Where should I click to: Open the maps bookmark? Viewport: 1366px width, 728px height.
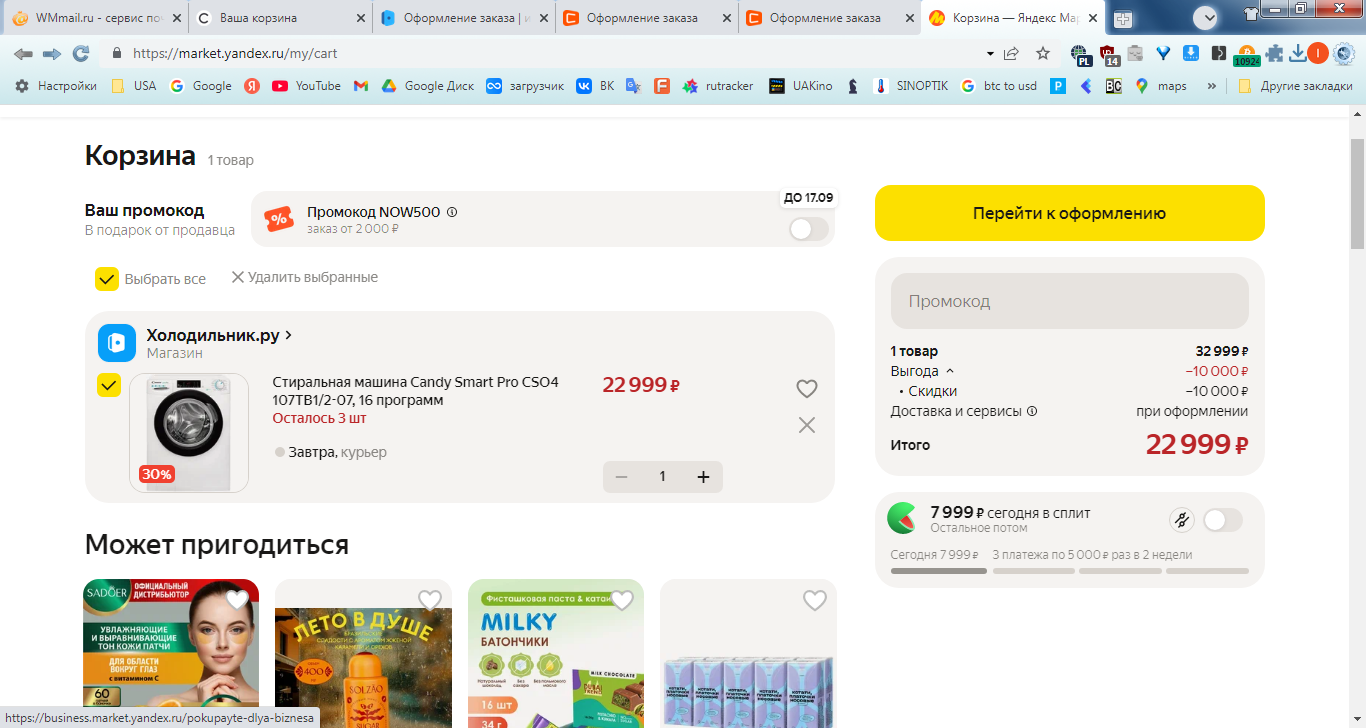(1160, 86)
